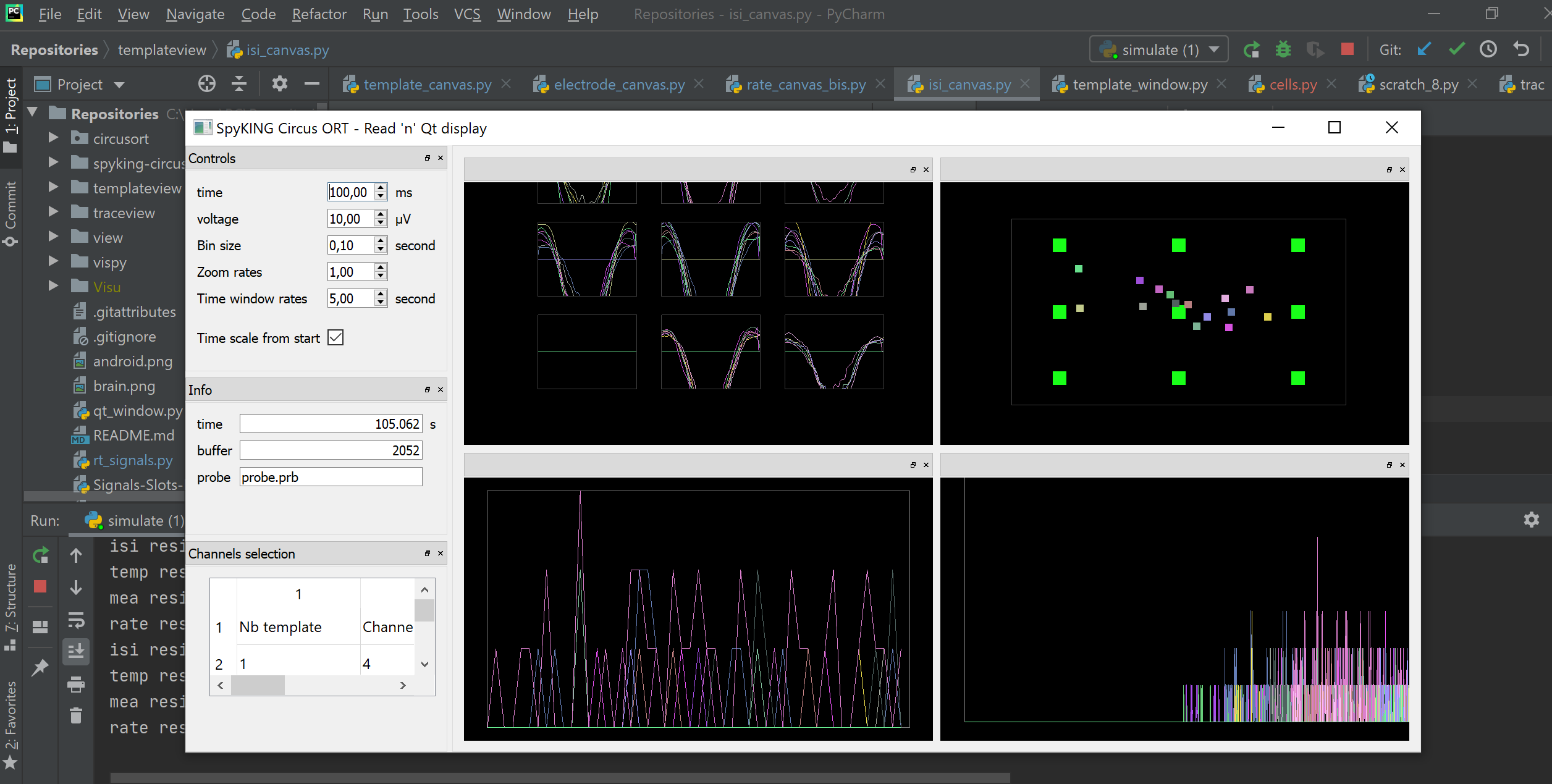The width and height of the screenshot is (1552, 784).
Task: Switch to template_canvas.py tab
Action: 427,85
